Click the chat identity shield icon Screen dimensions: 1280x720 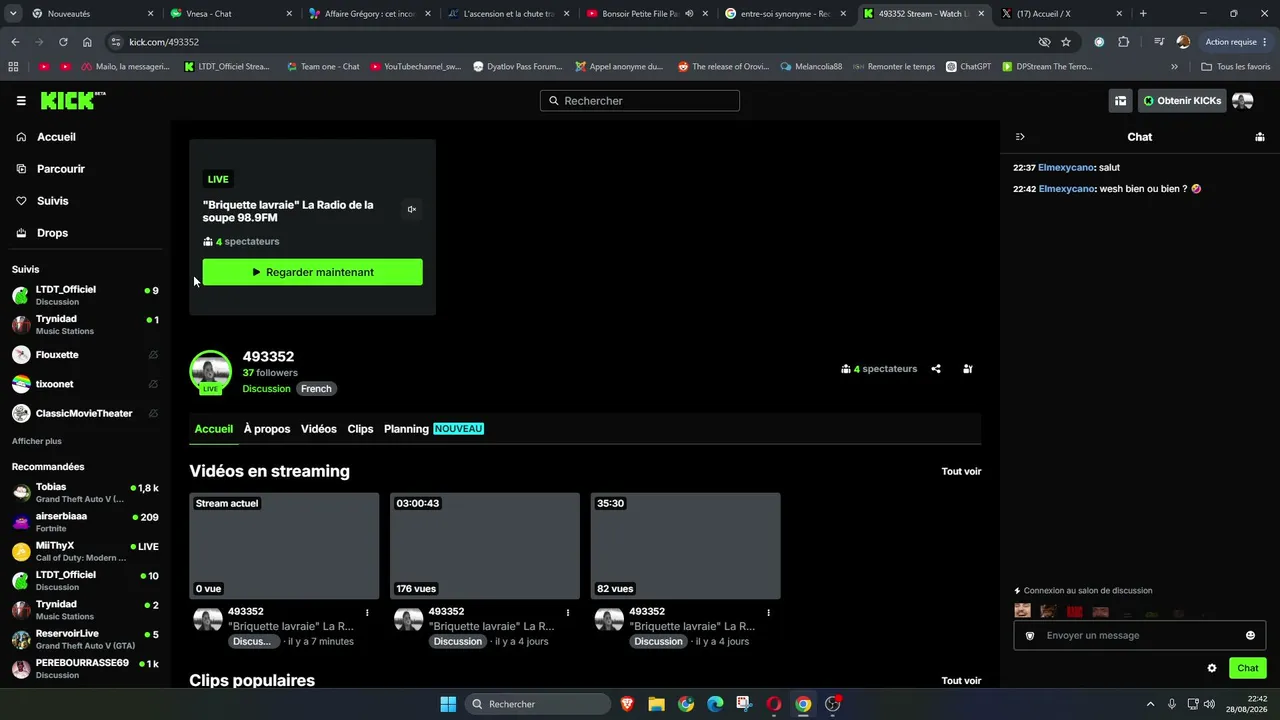click(x=1030, y=635)
